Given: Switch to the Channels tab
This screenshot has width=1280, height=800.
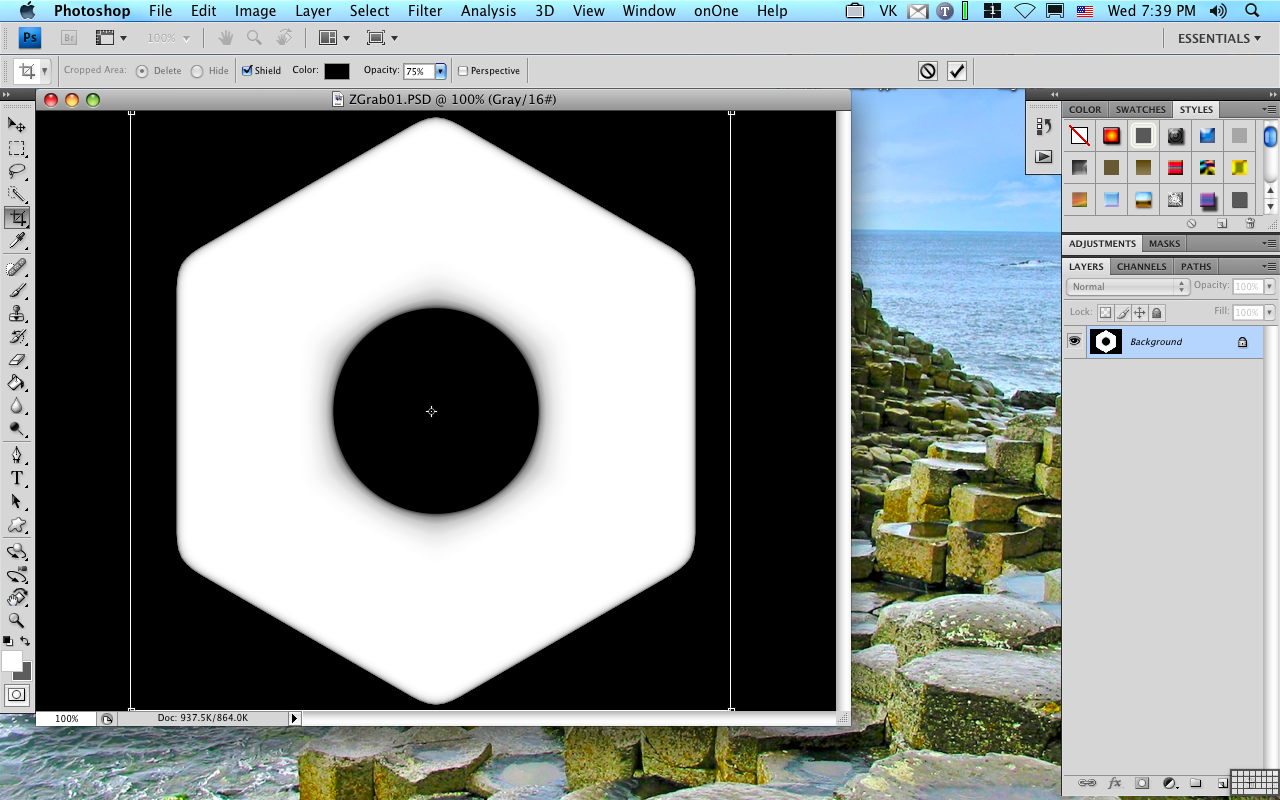Looking at the screenshot, I should point(1141,266).
